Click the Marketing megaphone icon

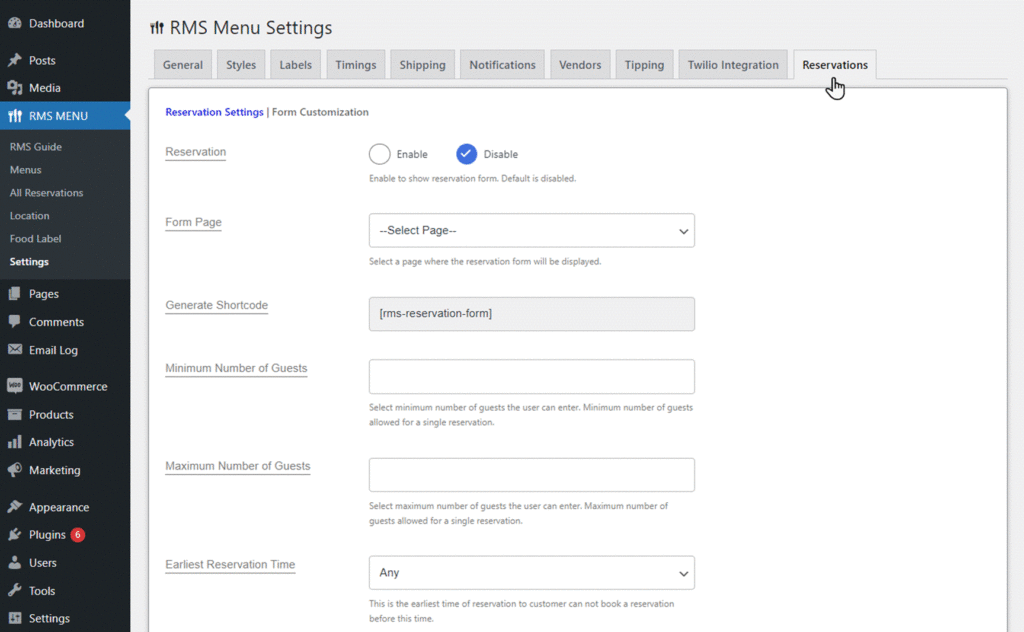point(14,470)
